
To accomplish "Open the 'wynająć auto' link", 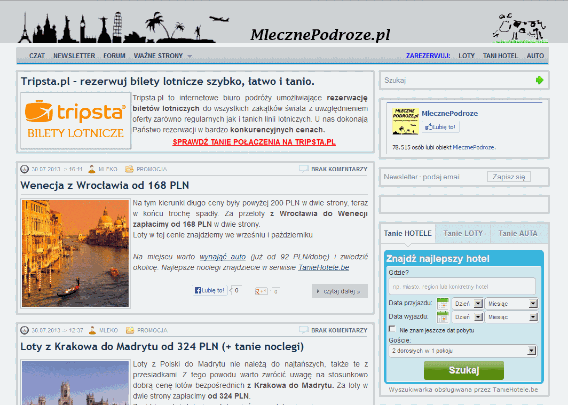I will (222, 257).
